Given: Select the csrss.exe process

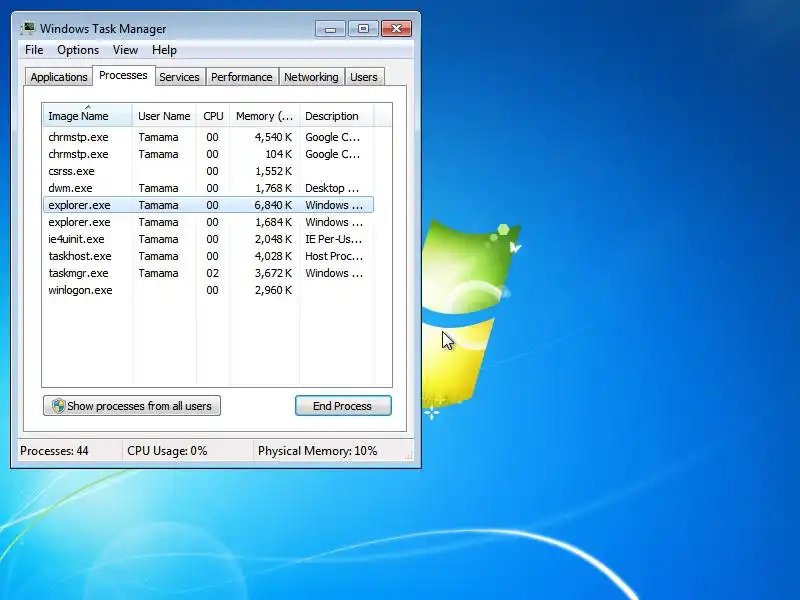Looking at the screenshot, I should tap(209, 171).
